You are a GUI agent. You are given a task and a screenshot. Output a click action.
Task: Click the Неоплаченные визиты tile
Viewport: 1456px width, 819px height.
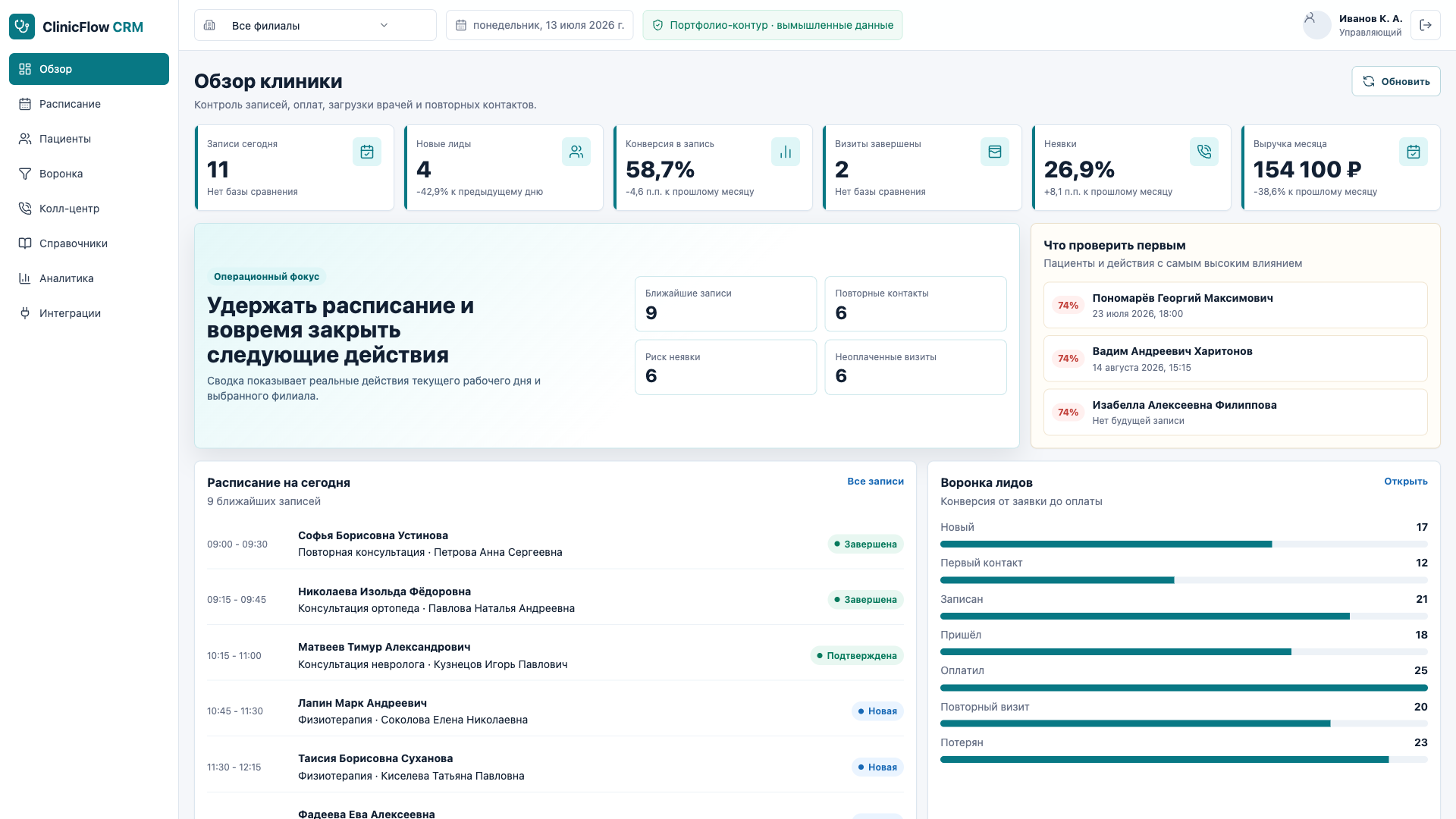[915, 367]
